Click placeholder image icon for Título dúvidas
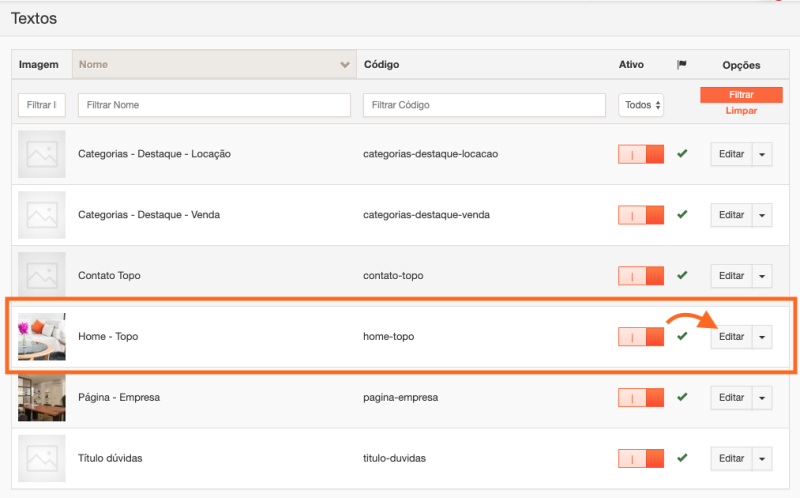Viewport: 800px width, 498px height. pos(42,458)
